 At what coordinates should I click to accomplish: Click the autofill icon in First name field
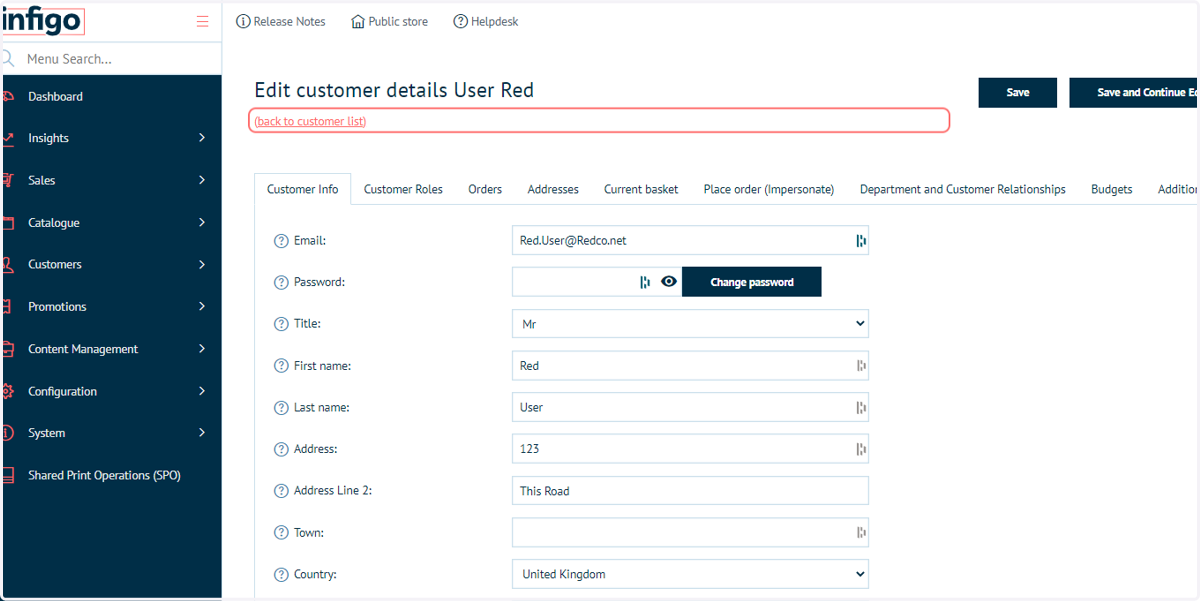coord(861,366)
